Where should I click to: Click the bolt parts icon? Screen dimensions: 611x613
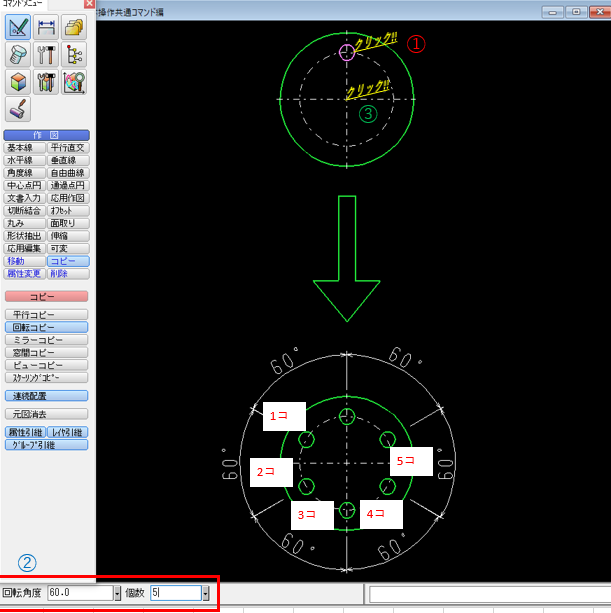point(19,55)
